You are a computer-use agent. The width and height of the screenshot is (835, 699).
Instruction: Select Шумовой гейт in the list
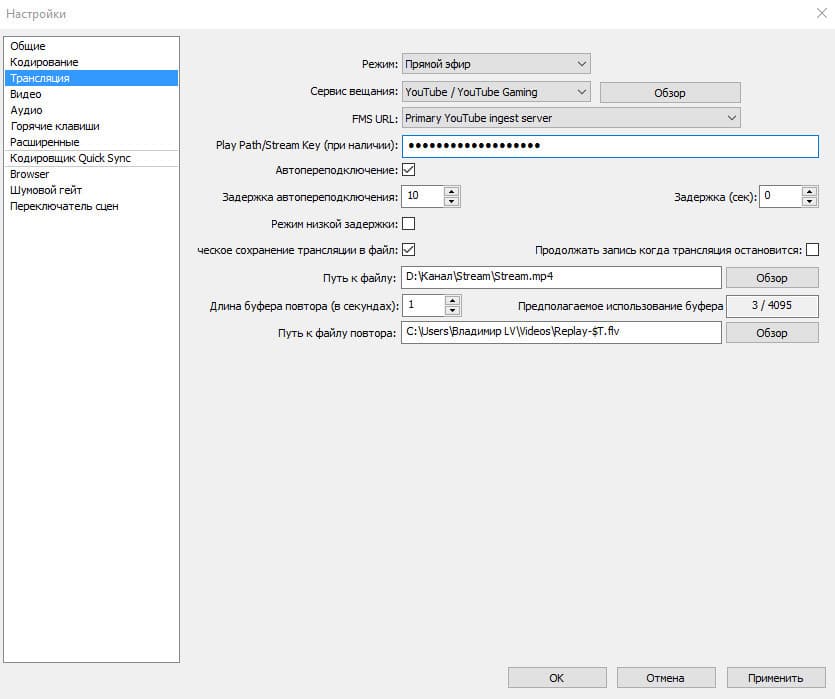(x=91, y=190)
